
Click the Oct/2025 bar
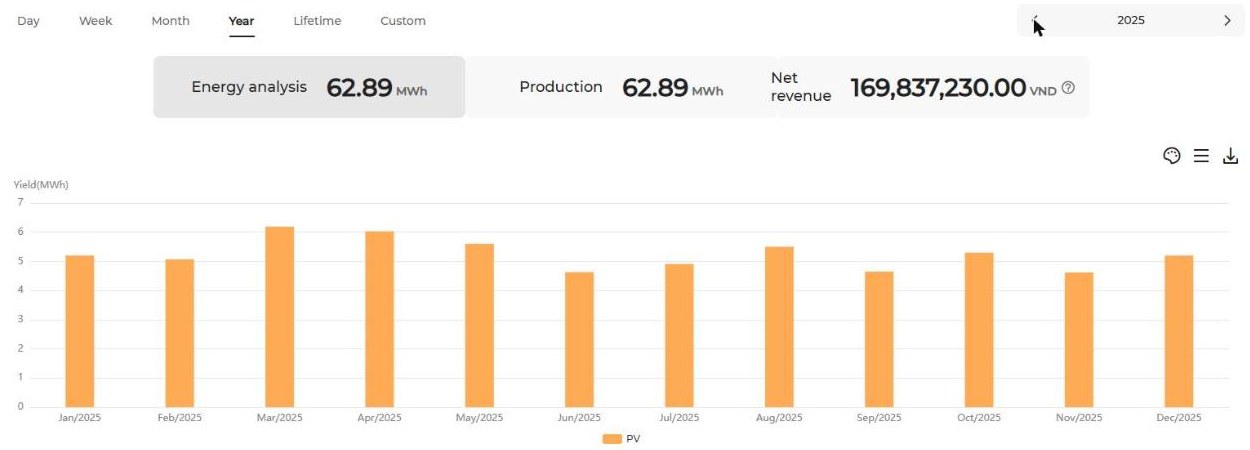pyautogui.click(x=979, y=330)
